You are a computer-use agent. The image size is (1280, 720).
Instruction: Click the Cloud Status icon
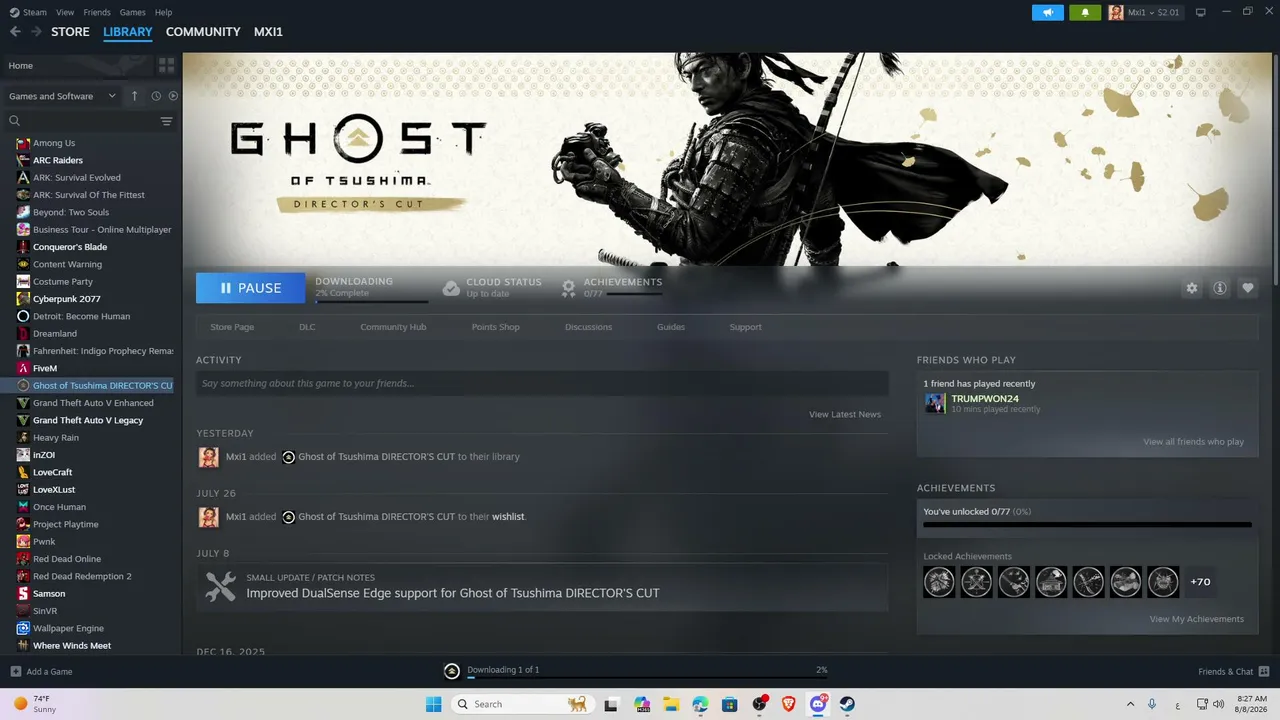click(x=451, y=288)
